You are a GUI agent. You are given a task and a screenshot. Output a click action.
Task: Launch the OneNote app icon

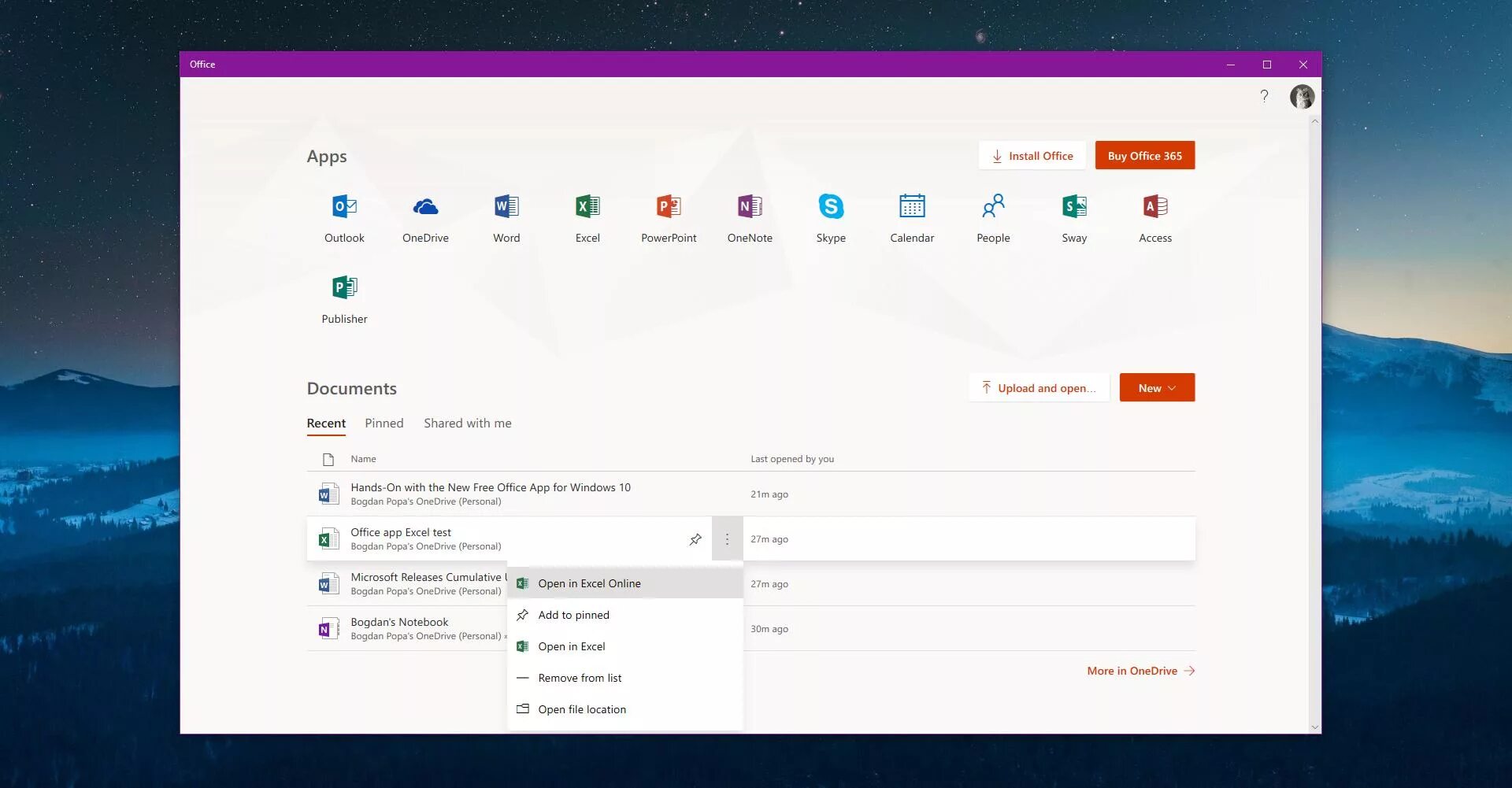(x=750, y=207)
